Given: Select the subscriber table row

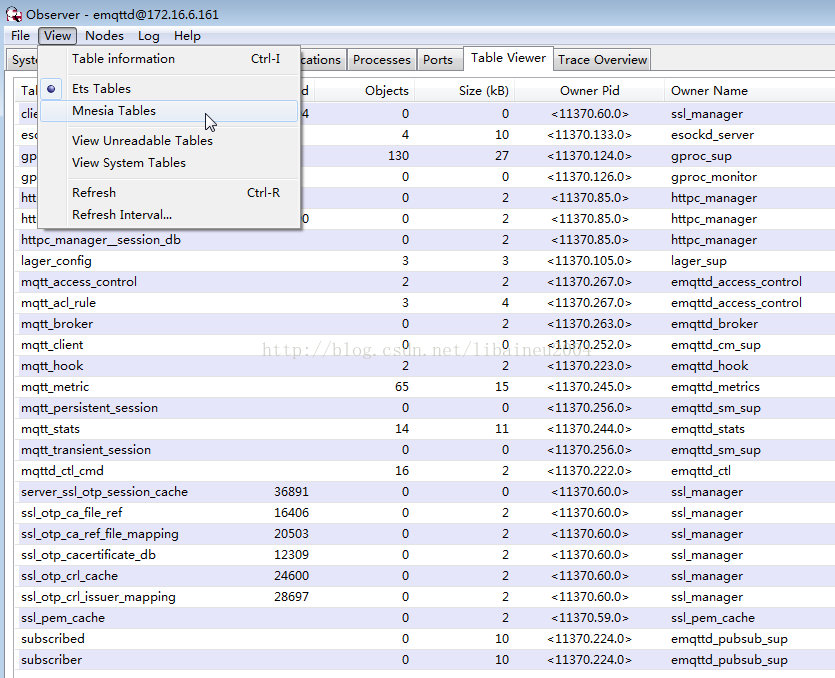Looking at the screenshot, I should (425, 660).
